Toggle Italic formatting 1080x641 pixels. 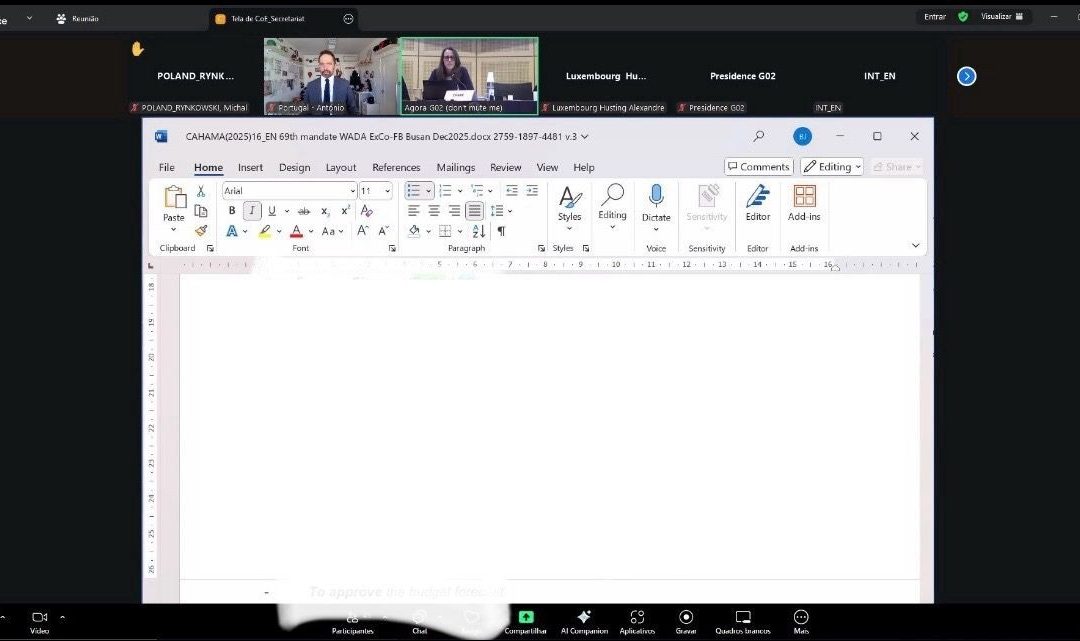click(252, 211)
